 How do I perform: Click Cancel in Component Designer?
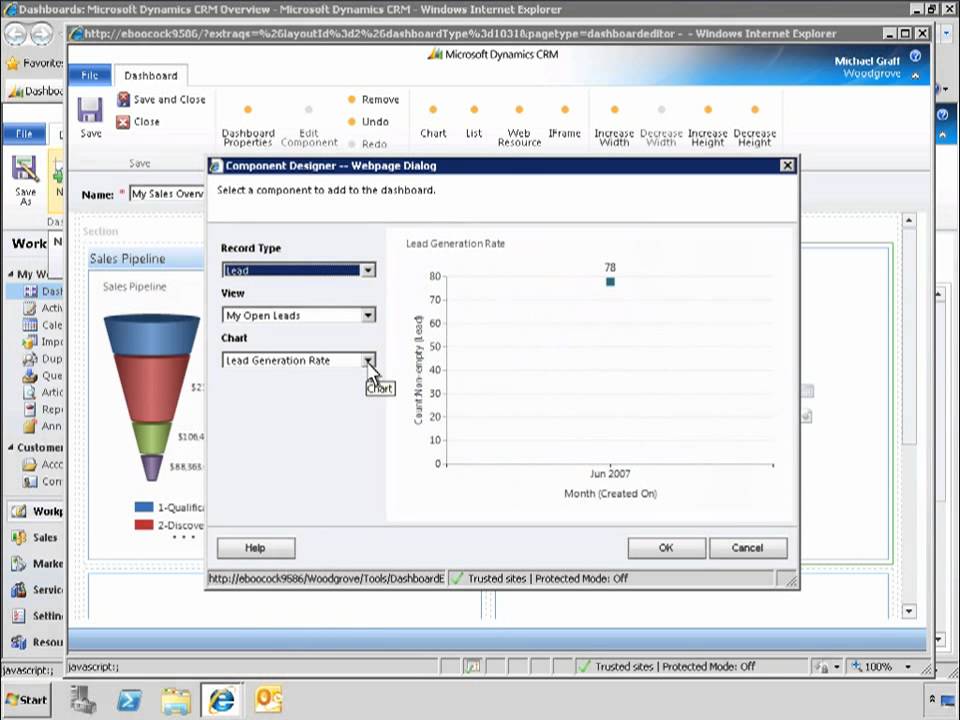748,548
